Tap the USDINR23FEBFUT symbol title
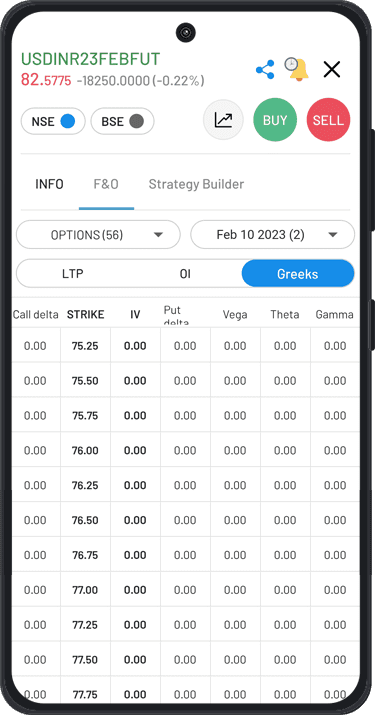This screenshot has height=715, width=375. [x=90, y=59]
